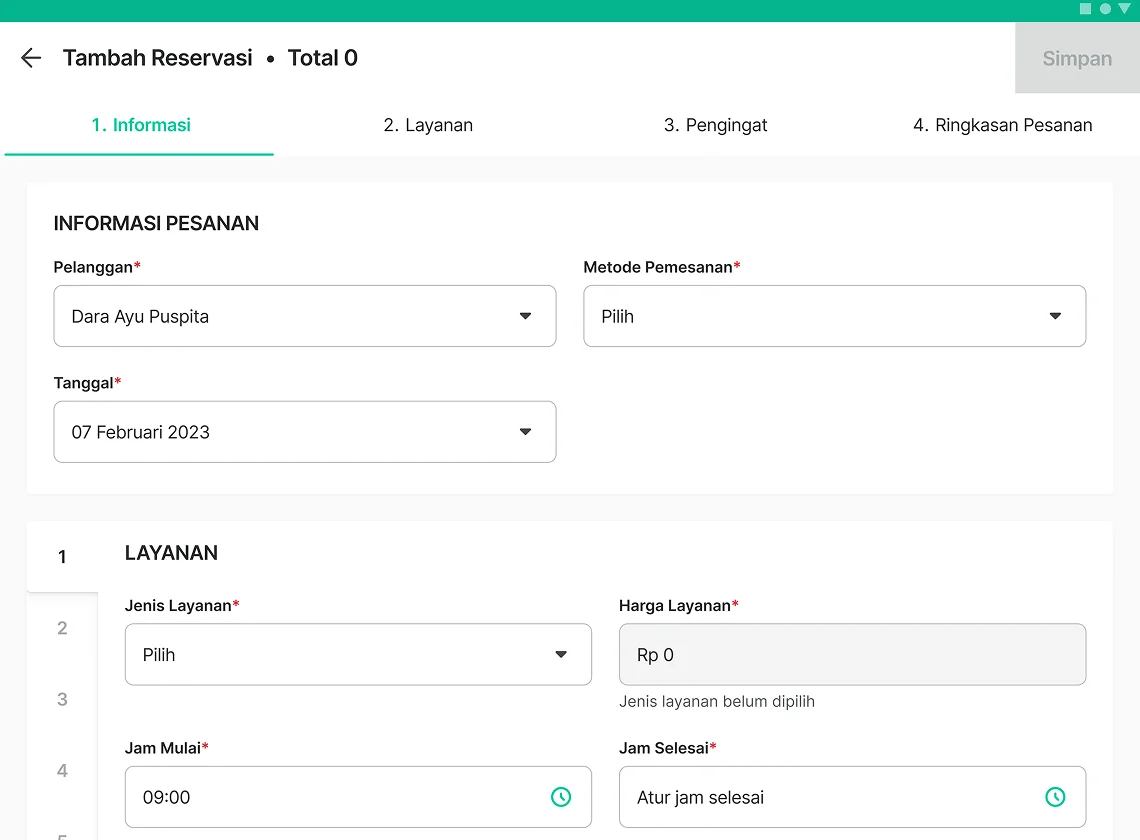Tap the triangle icon in status bar
The width and height of the screenshot is (1140, 840).
pos(1124,9)
